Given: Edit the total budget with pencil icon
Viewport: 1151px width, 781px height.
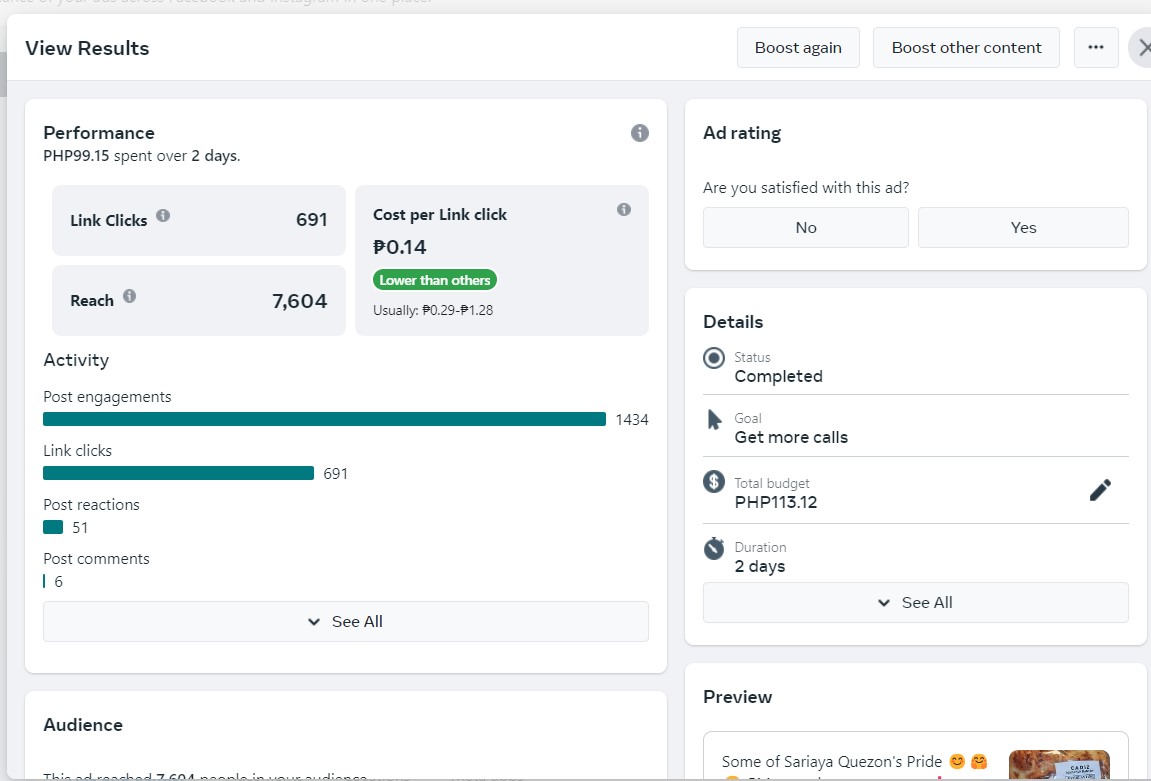Looking at the screenshot, I should point(1100,490).
